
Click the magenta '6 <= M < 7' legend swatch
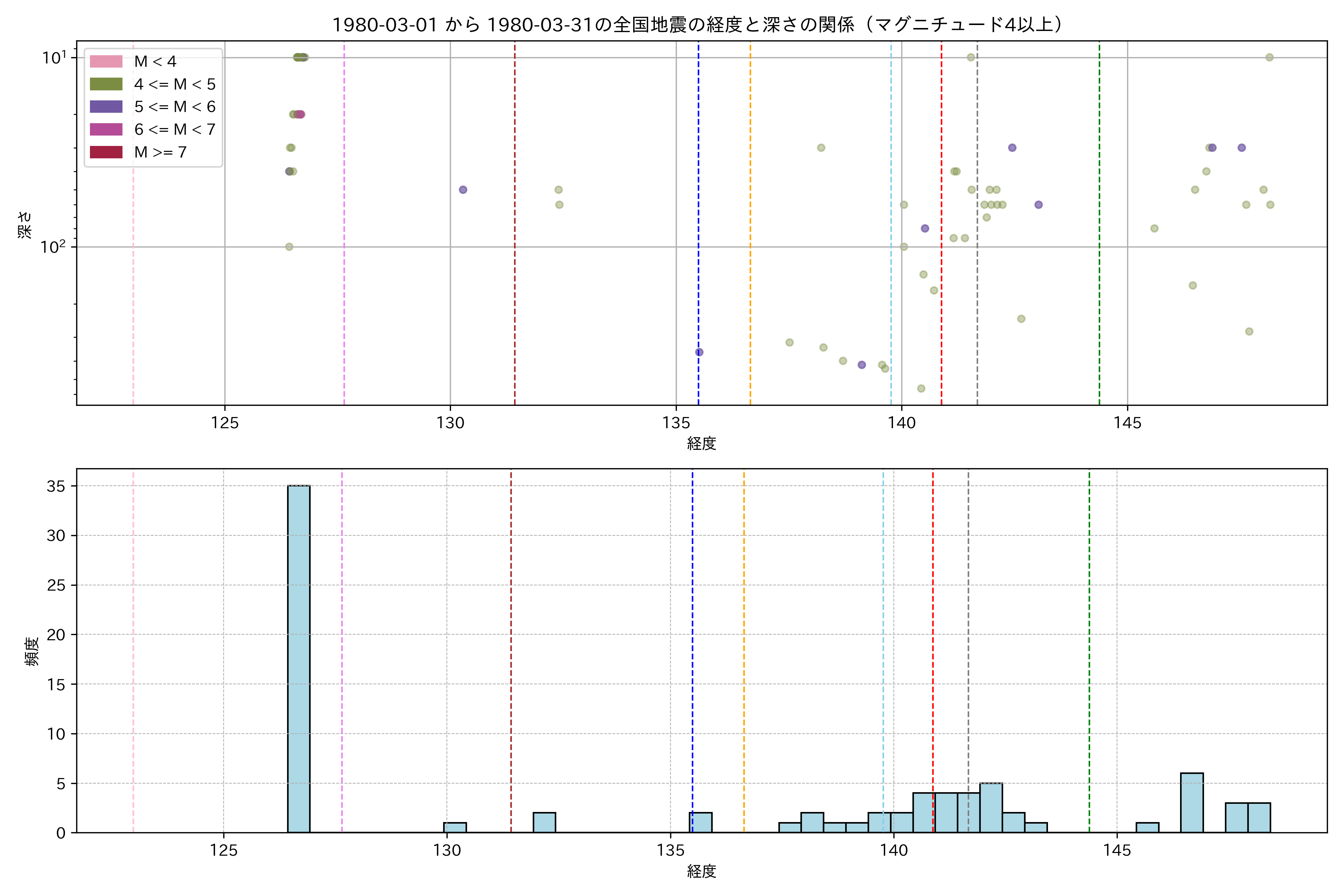pyautogui.click(x=106, y=129)
